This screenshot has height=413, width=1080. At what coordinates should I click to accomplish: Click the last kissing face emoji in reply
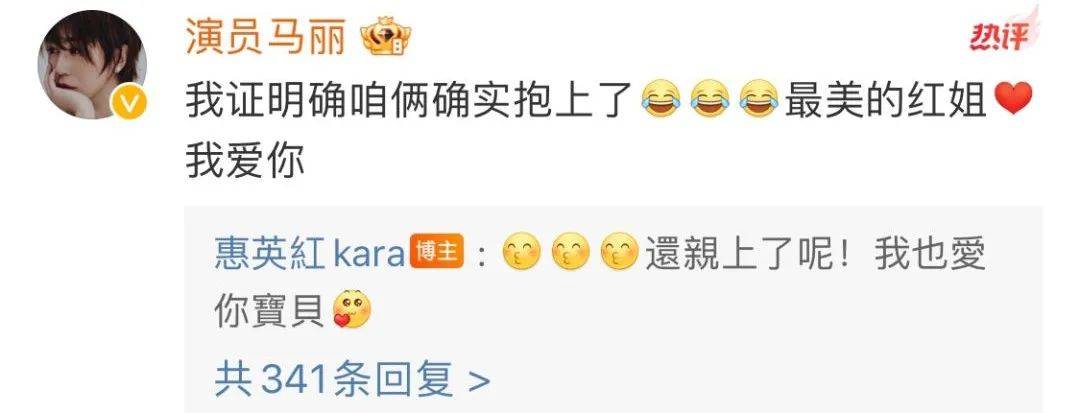point(619,255)
